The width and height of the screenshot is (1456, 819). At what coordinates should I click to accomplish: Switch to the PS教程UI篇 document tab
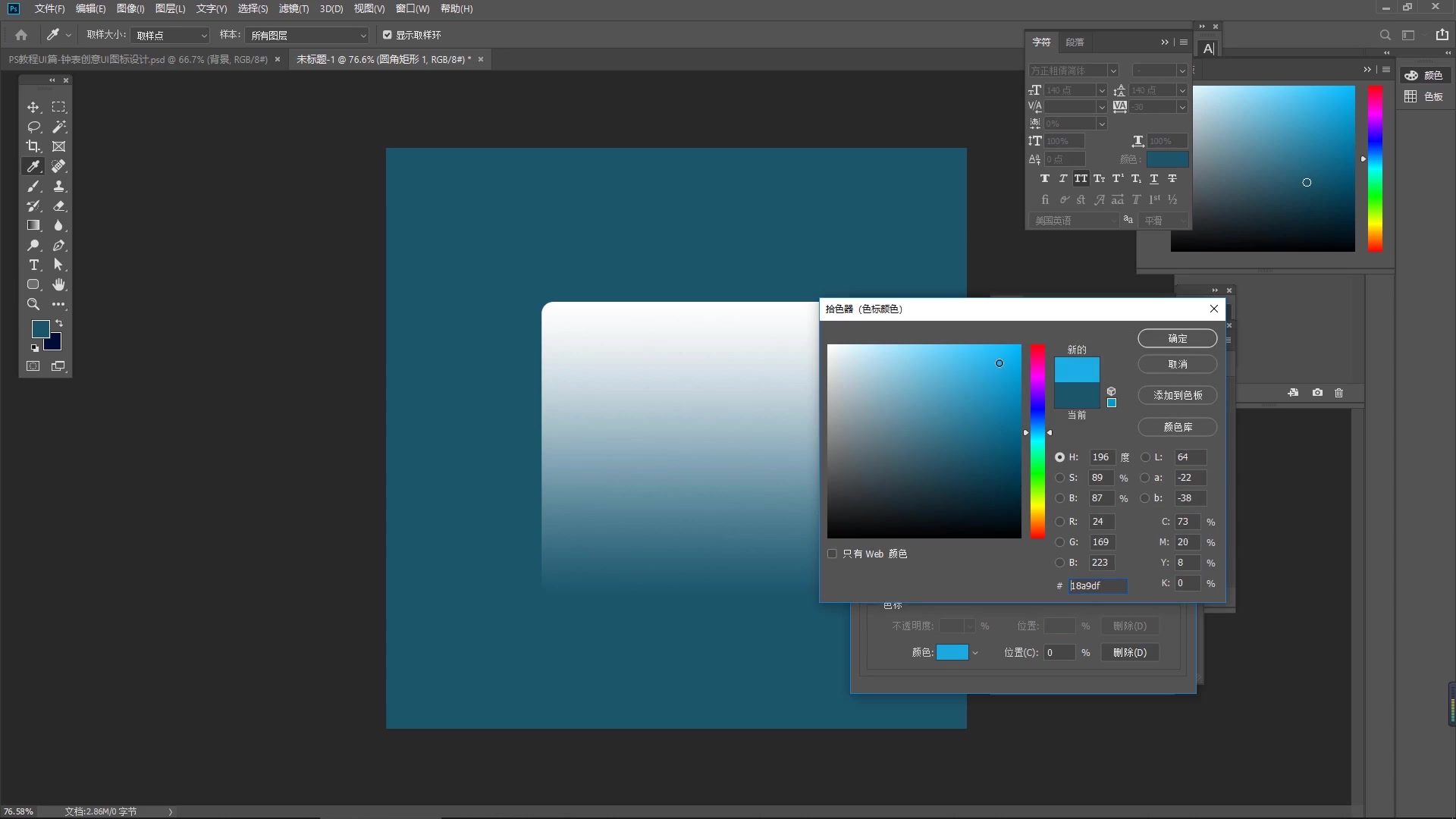click(138, 59)
